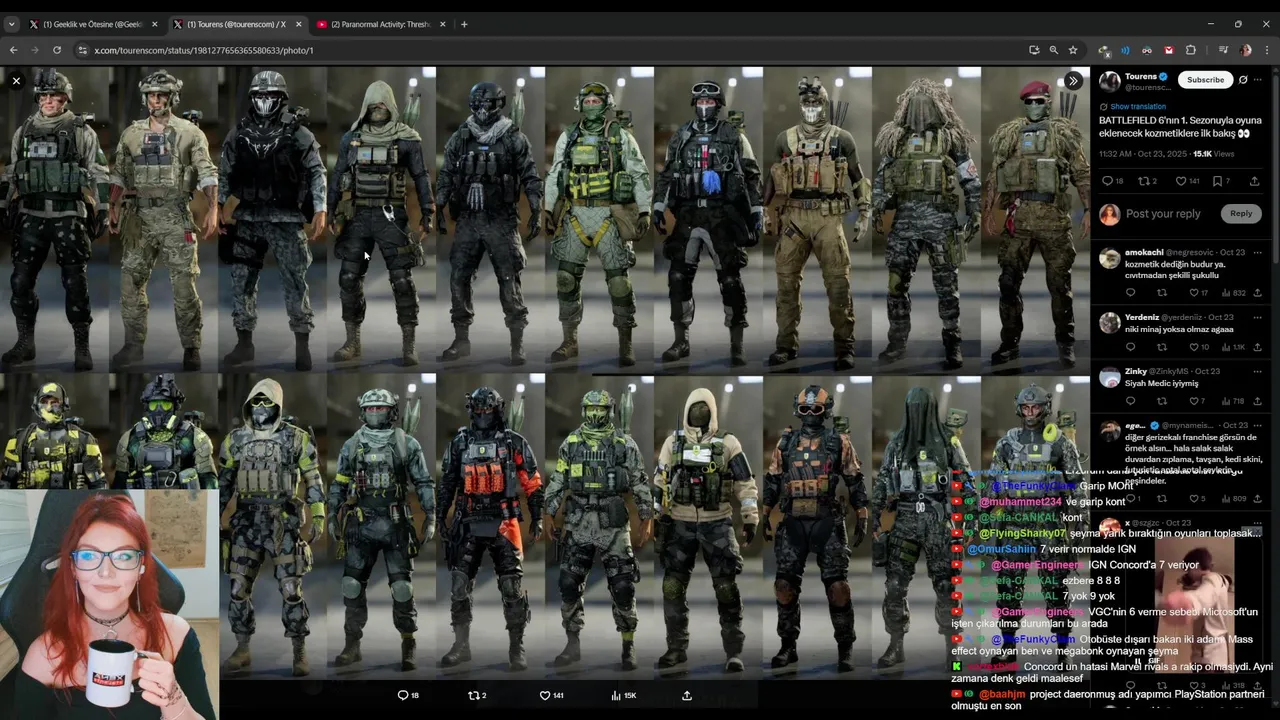
Task: Focus the x.com address bar URL
Action: 204,50
